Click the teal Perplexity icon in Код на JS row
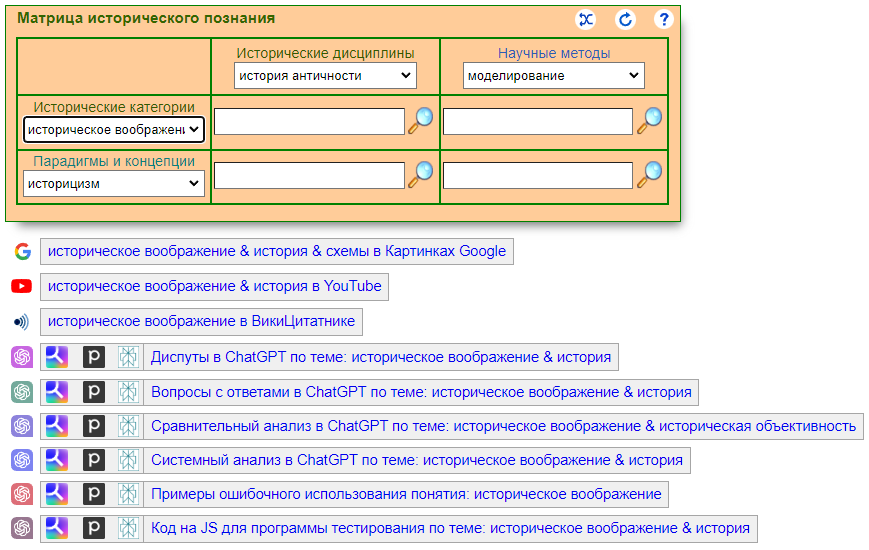This screenshot has height=550, width=869. (x=128, y=528)
